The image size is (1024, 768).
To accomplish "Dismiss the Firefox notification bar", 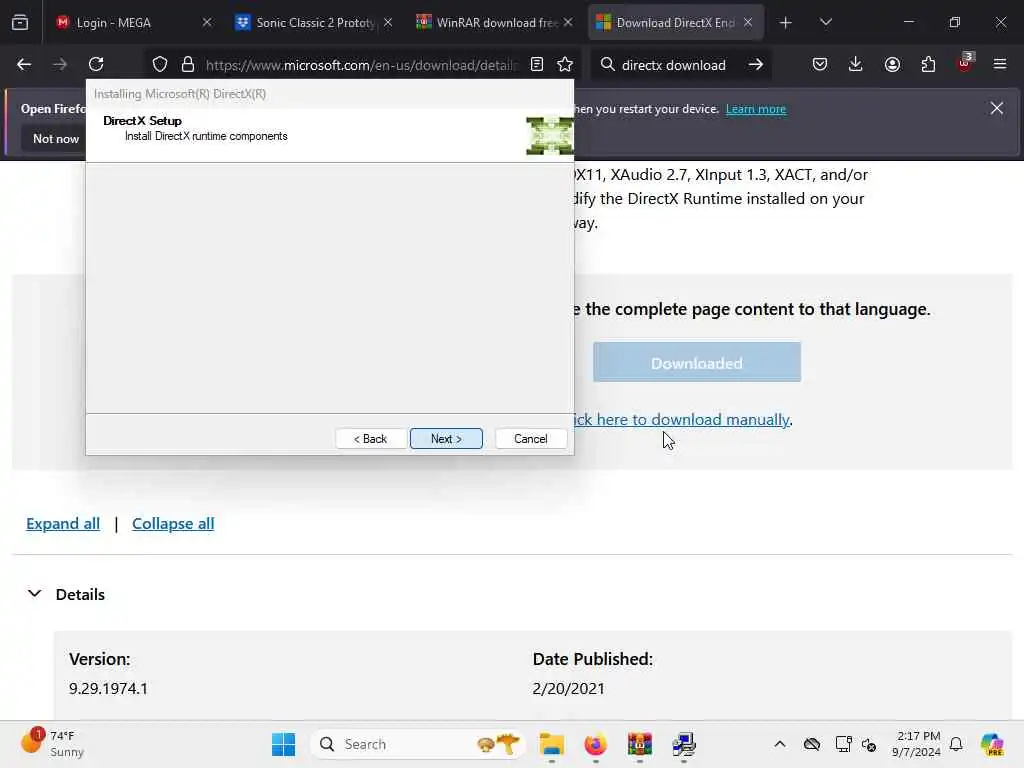I will (x=997, y=108).
